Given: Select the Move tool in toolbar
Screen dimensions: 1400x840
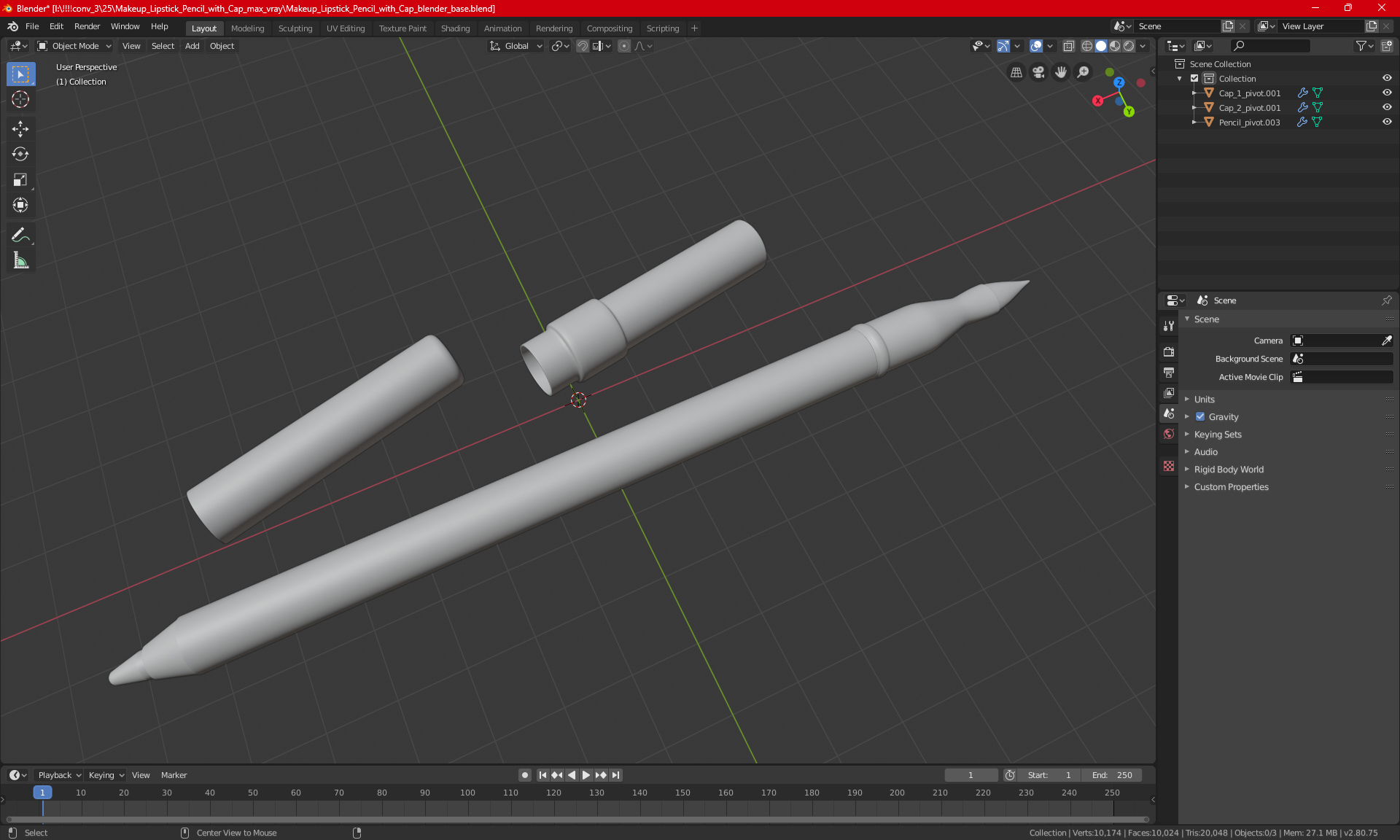Looking at the screenshot, I should (x=20, y=129).
